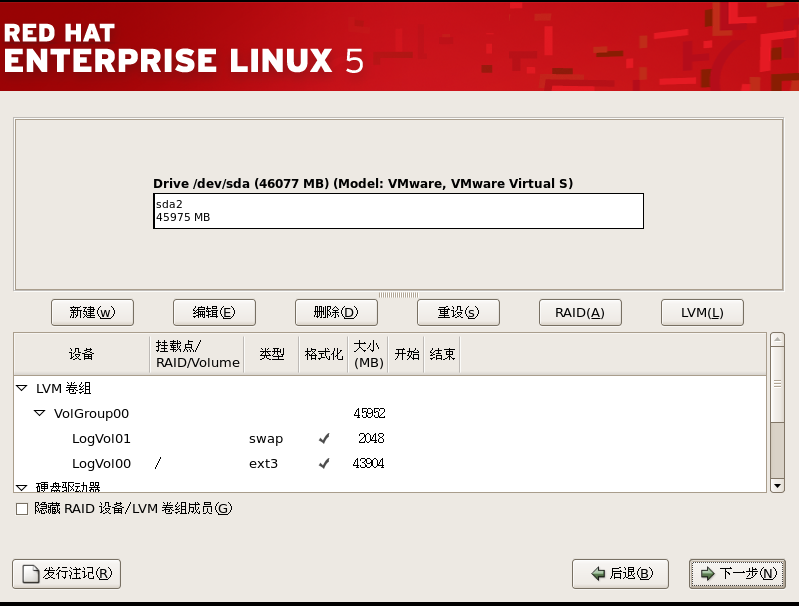799x606 pixels.
Task: Click the swap type cell
Action: [266, 439]
